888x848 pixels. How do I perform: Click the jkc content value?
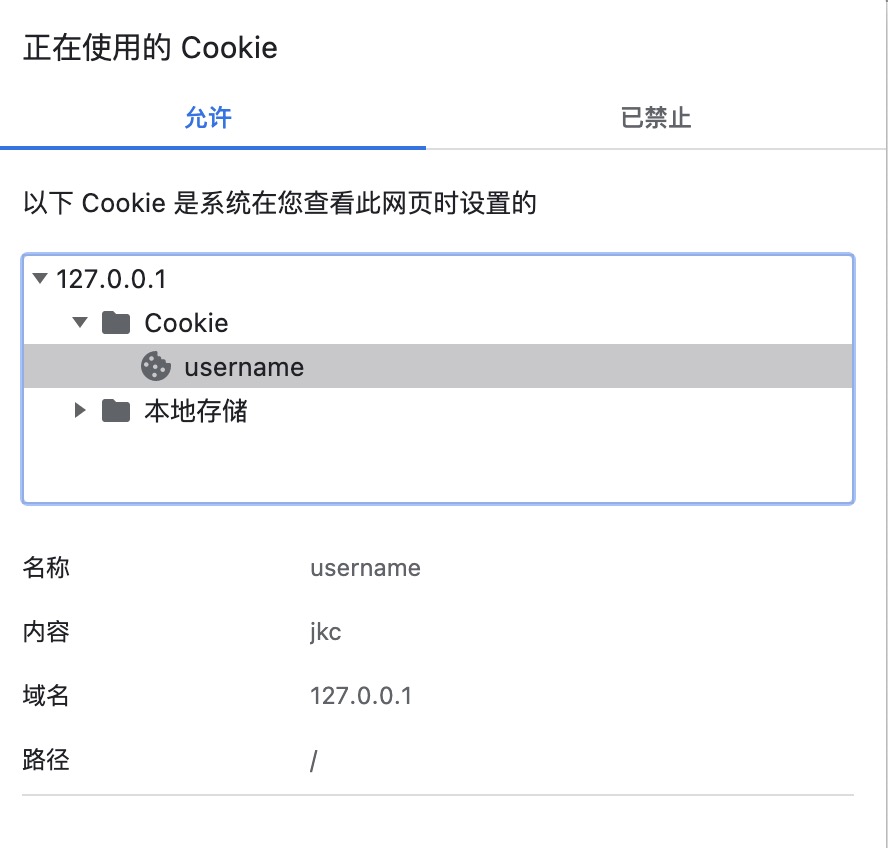[324, 632]
